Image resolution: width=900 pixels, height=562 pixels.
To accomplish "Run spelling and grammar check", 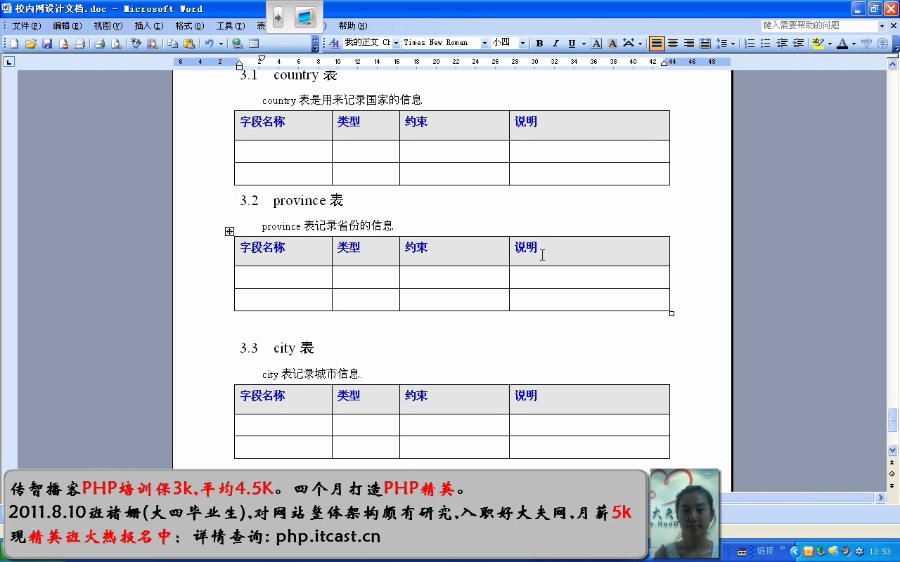I will 136,44.
